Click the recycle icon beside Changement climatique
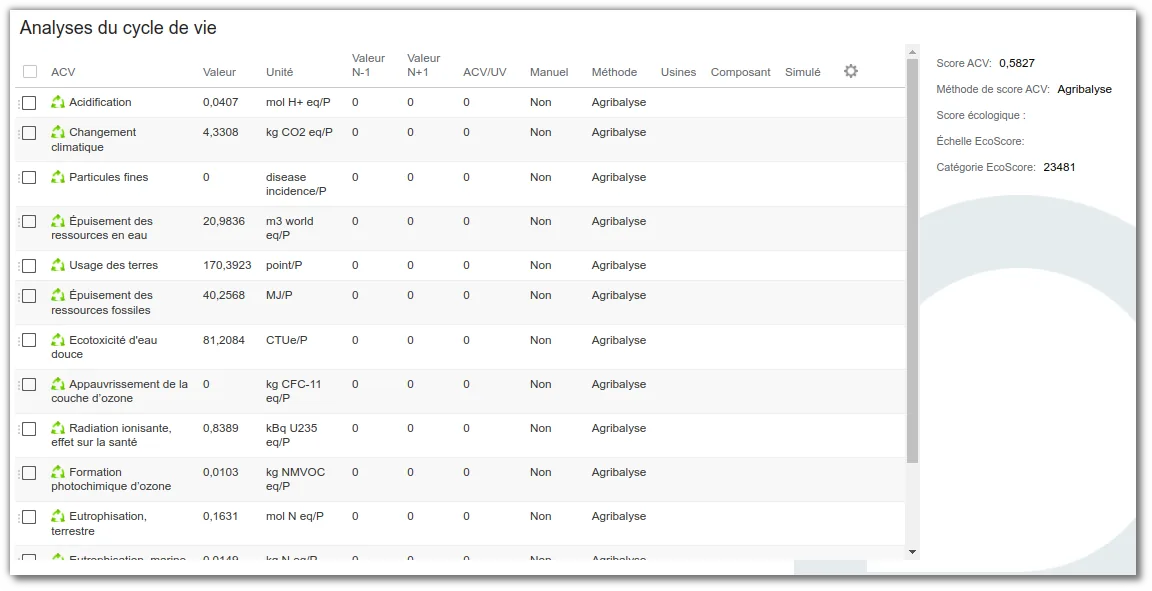The height and width of the screenshot is (591, 1152). click(x=58, y=132)
